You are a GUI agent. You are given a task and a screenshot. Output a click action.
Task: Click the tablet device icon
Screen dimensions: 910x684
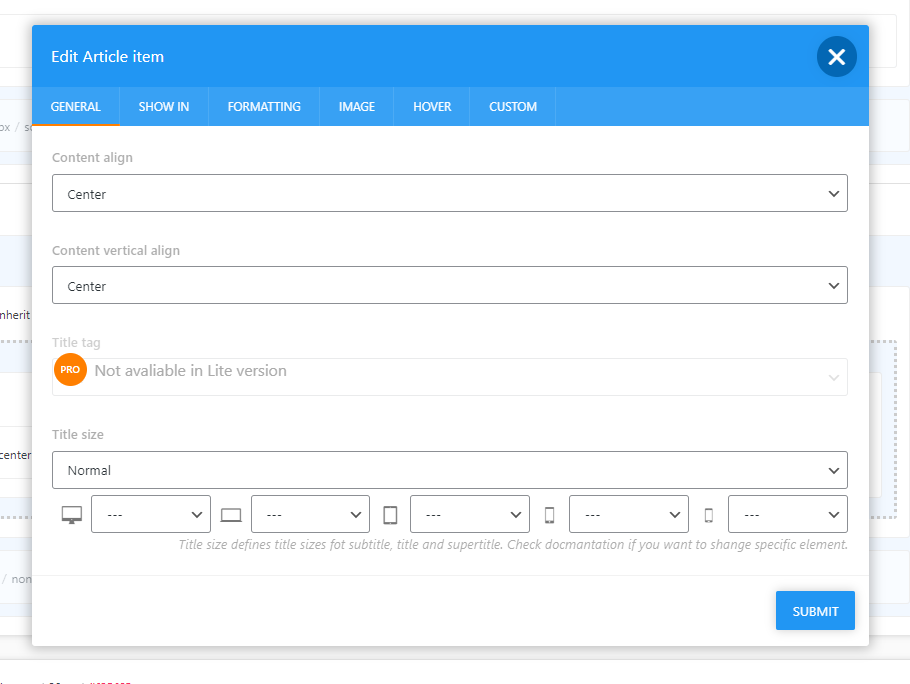coord(391,515)
